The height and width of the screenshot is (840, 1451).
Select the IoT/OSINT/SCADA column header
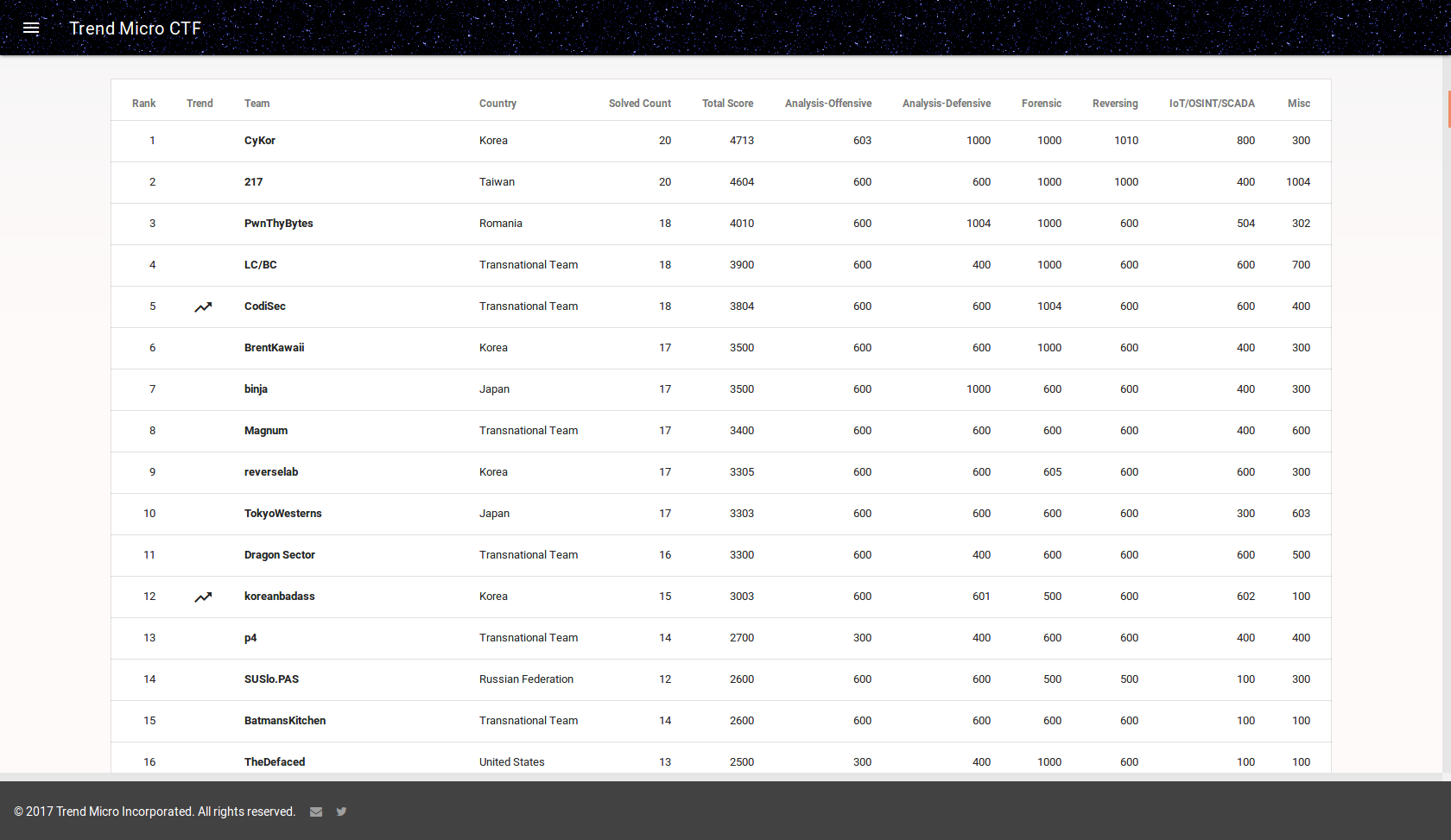click(1211, 104)
